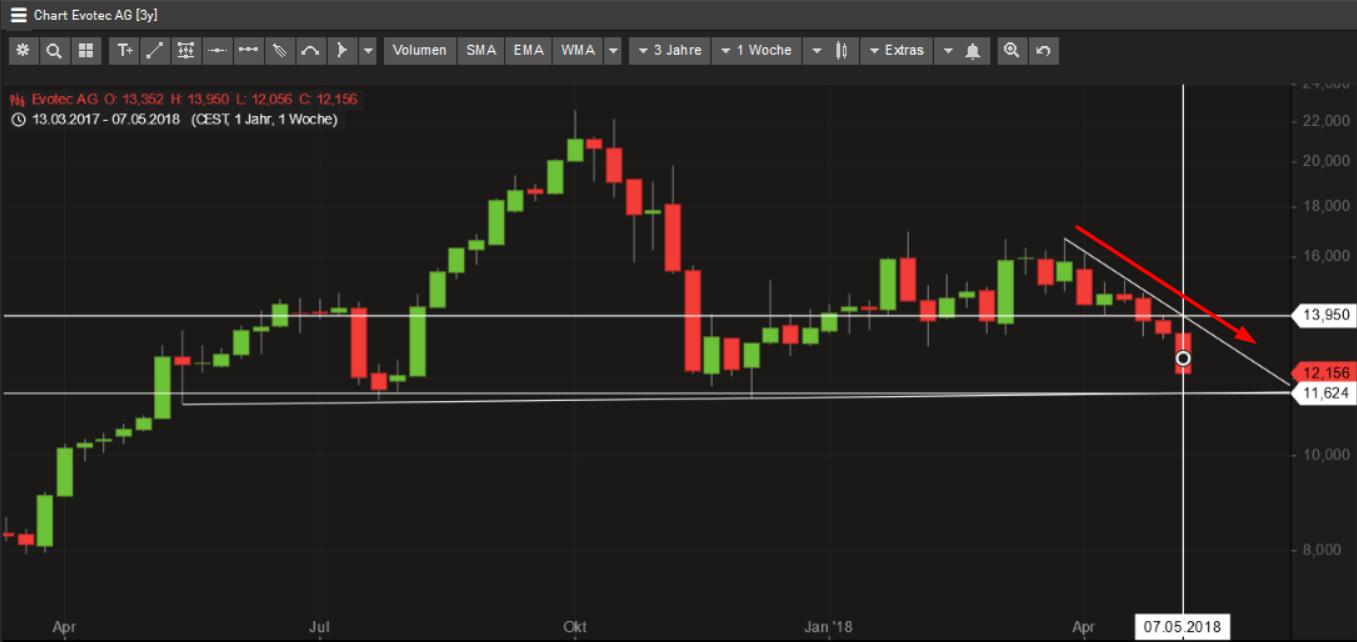Click the 20,000 price axis label
The width and height of the screenshot is (1357, 642).
1325,161
